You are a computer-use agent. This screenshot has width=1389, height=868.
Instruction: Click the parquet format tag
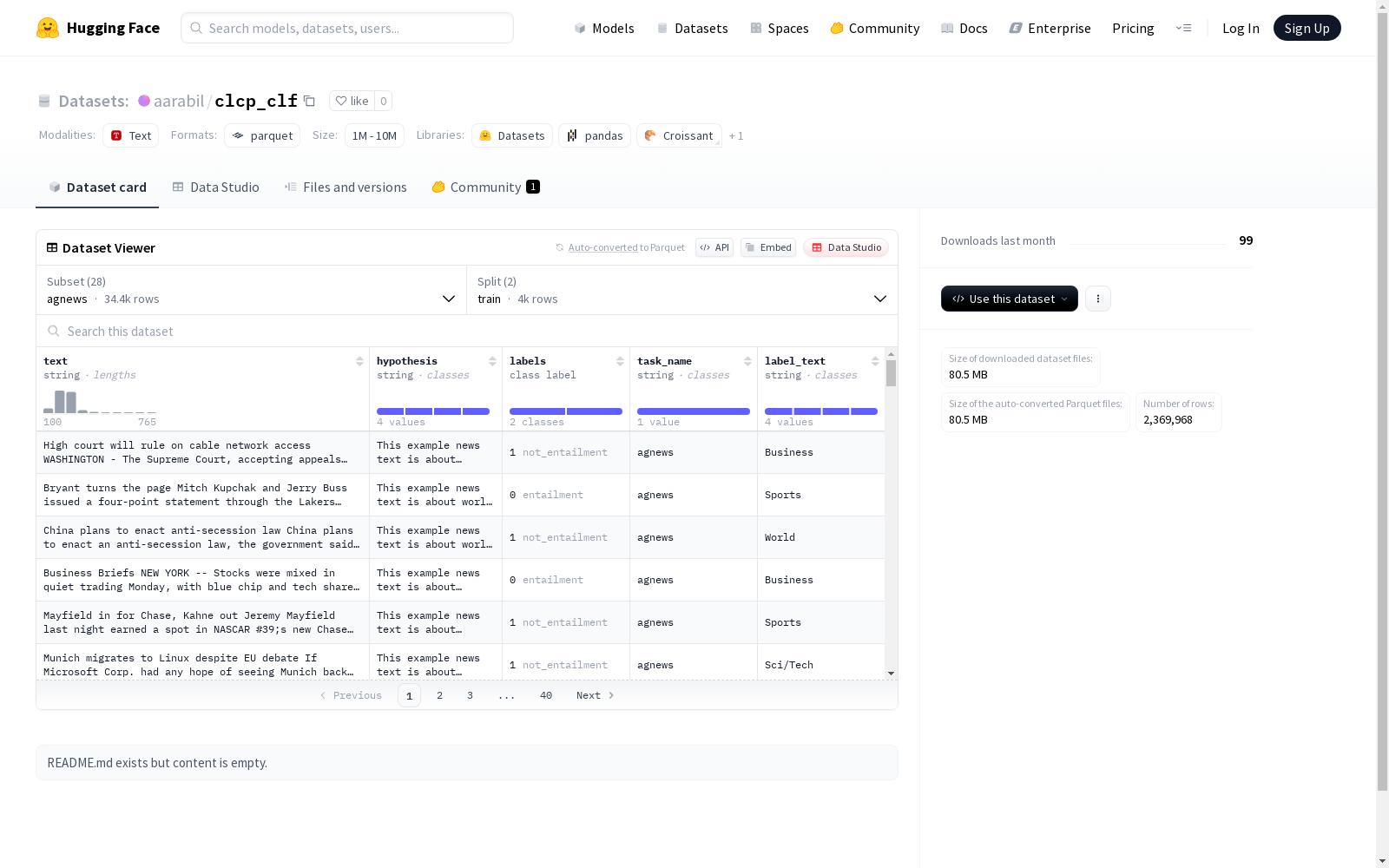(262, 135)
